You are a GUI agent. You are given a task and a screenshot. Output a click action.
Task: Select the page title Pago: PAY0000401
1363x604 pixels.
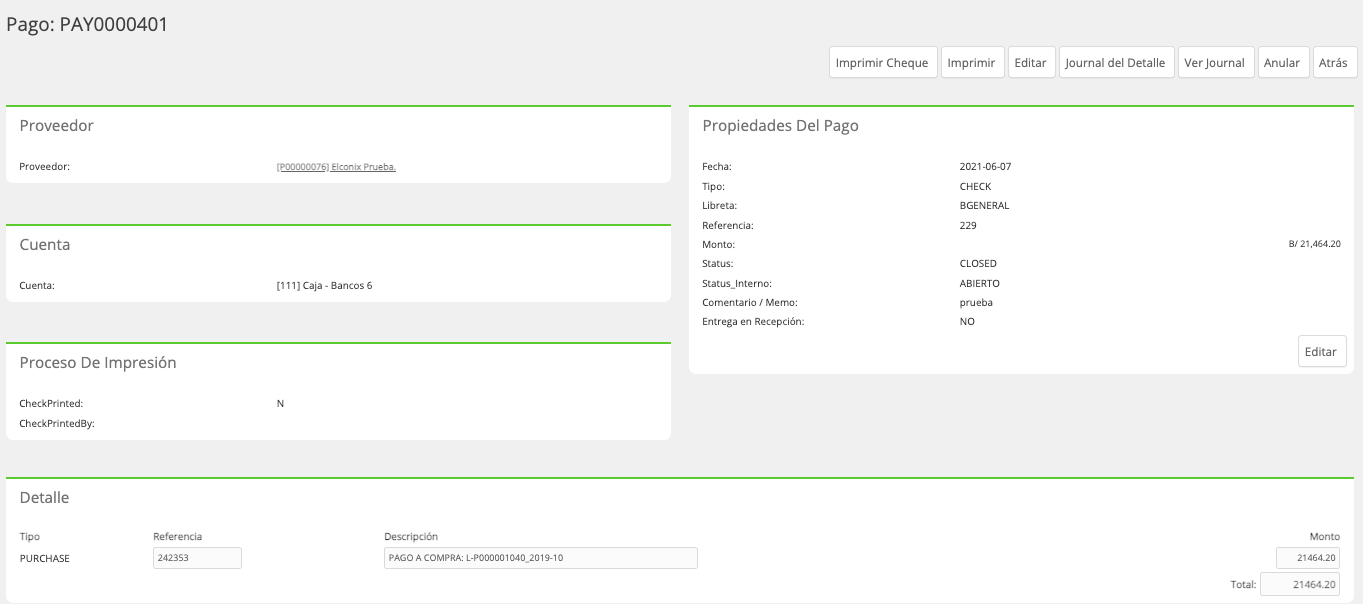click(87, 25)
